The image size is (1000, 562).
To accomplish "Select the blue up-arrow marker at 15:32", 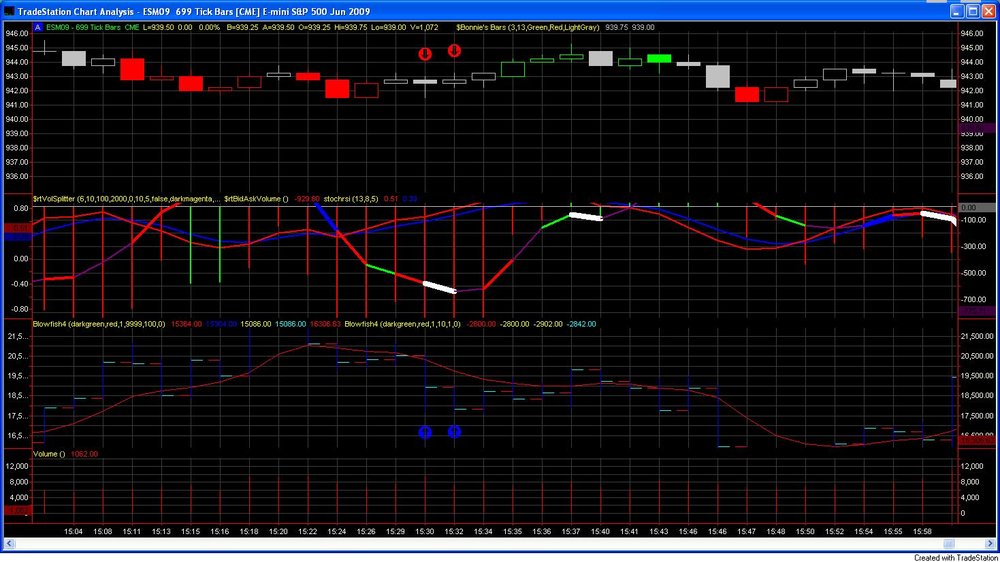I will click(454, 432).
